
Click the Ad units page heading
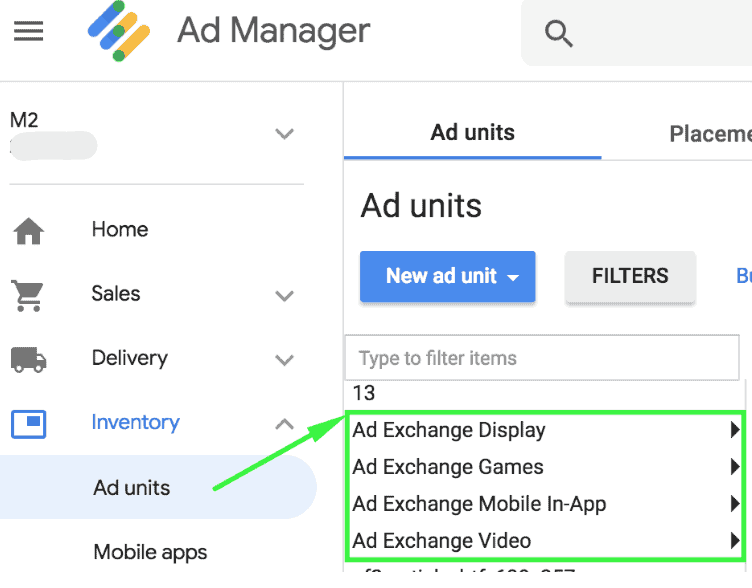coord(421,206)
